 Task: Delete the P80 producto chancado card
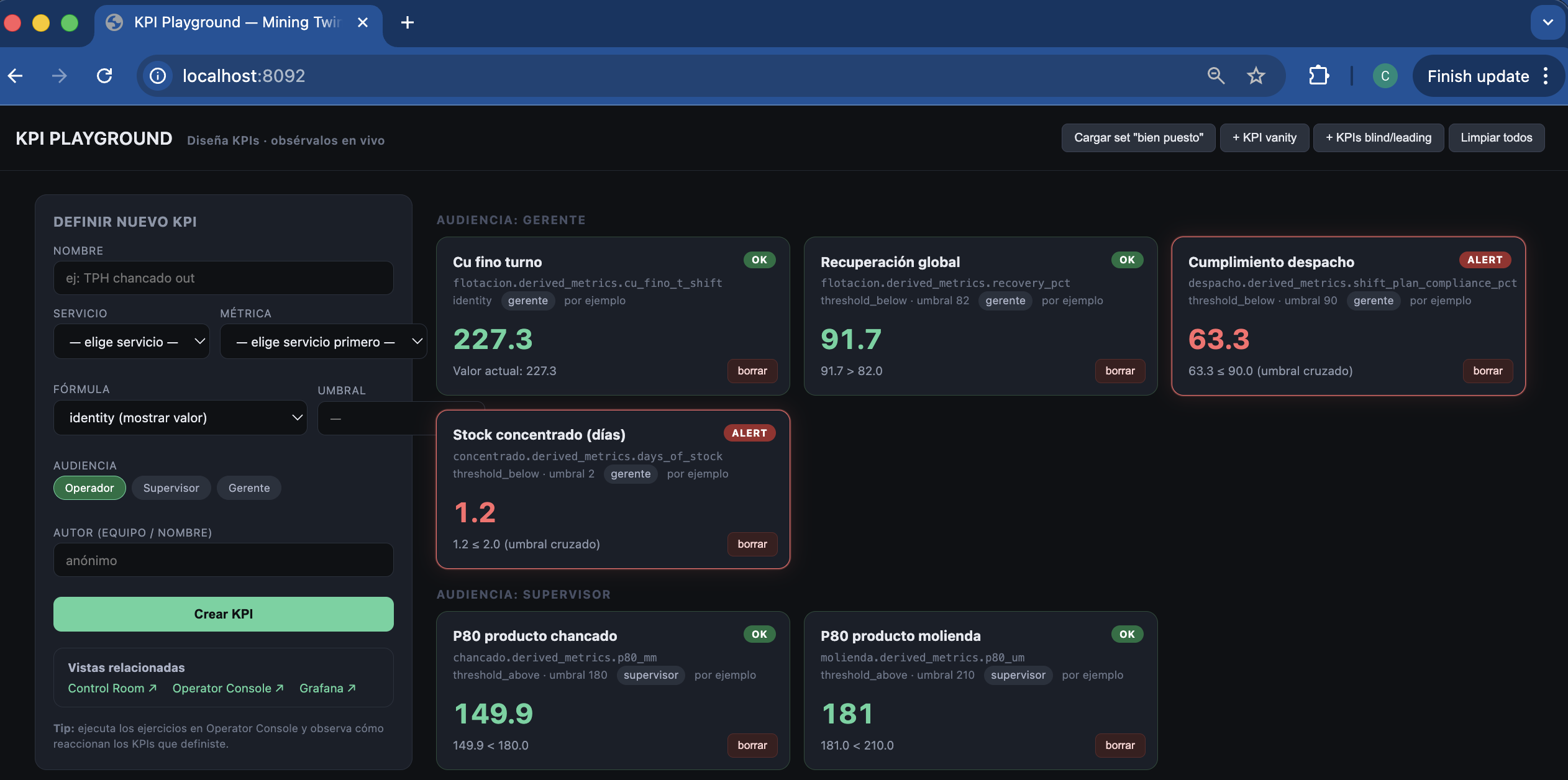click(x=752, y=745)
